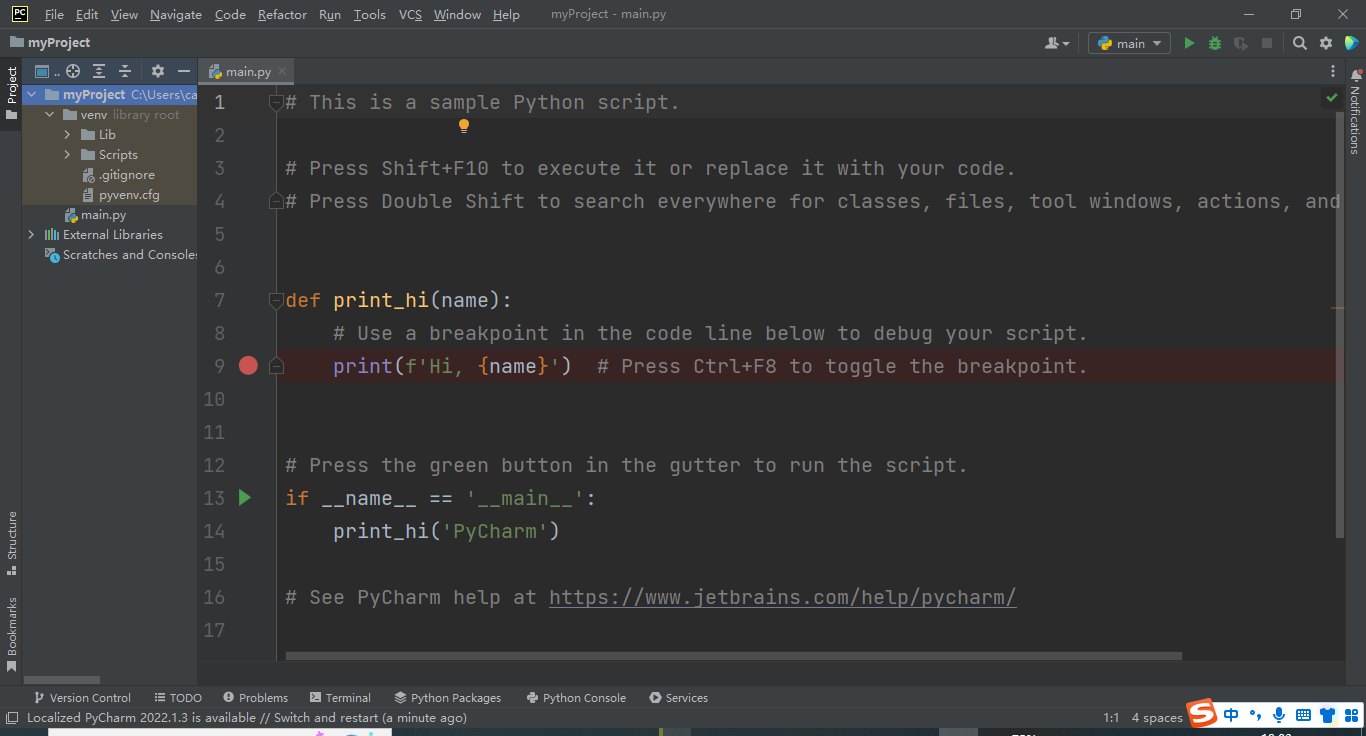1366x736 pixels.
Task: Select opened file locator target icon
Action: (73, 71)
